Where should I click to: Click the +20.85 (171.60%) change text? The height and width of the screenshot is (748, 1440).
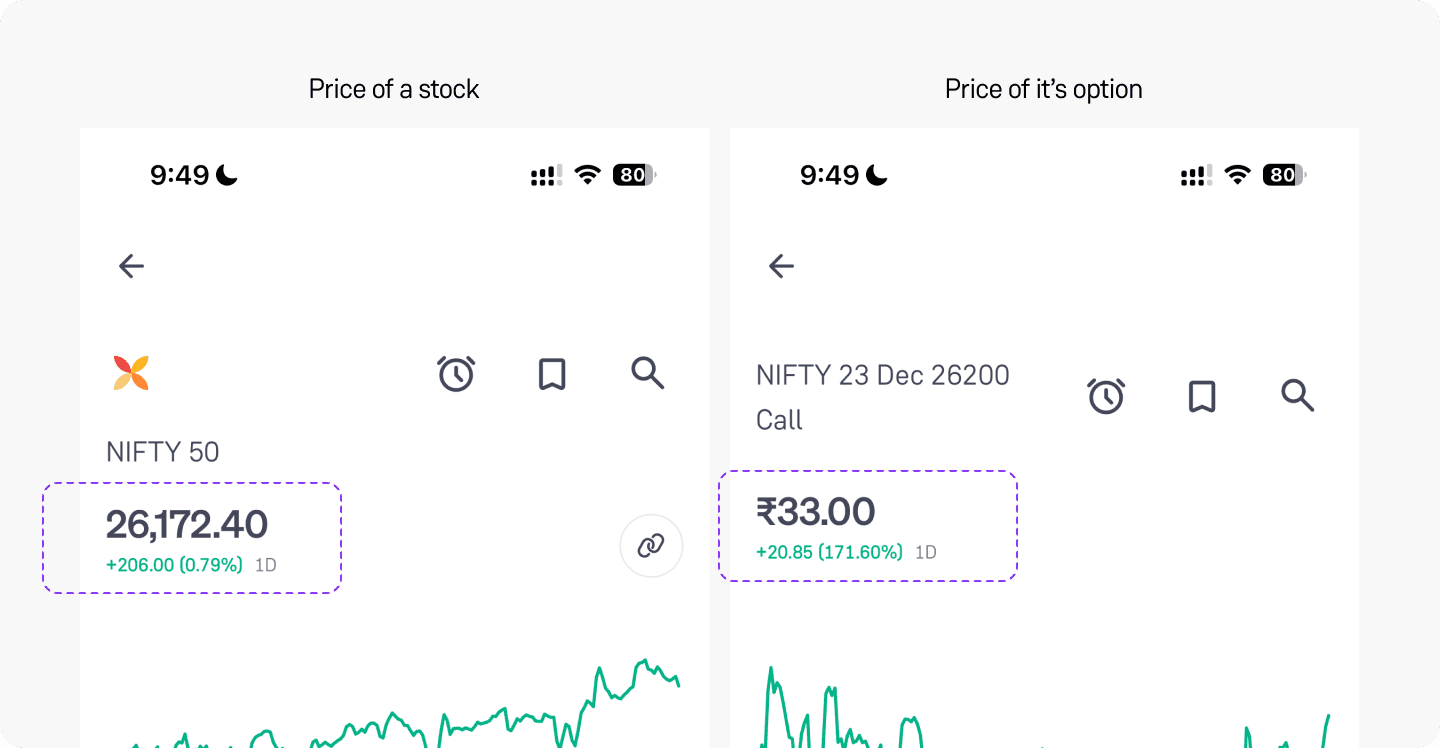829,552
